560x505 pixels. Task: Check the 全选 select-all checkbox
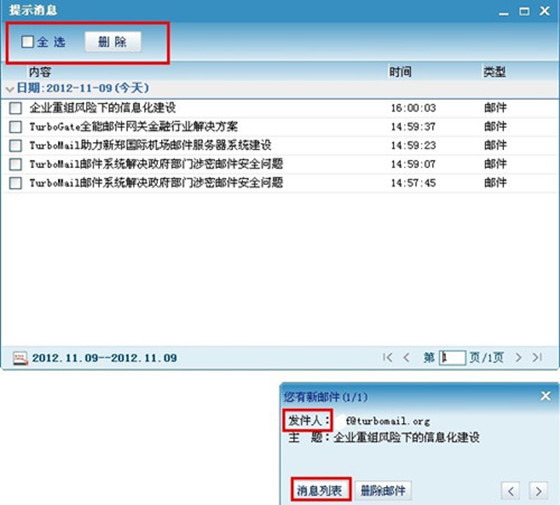coord(28,42)
